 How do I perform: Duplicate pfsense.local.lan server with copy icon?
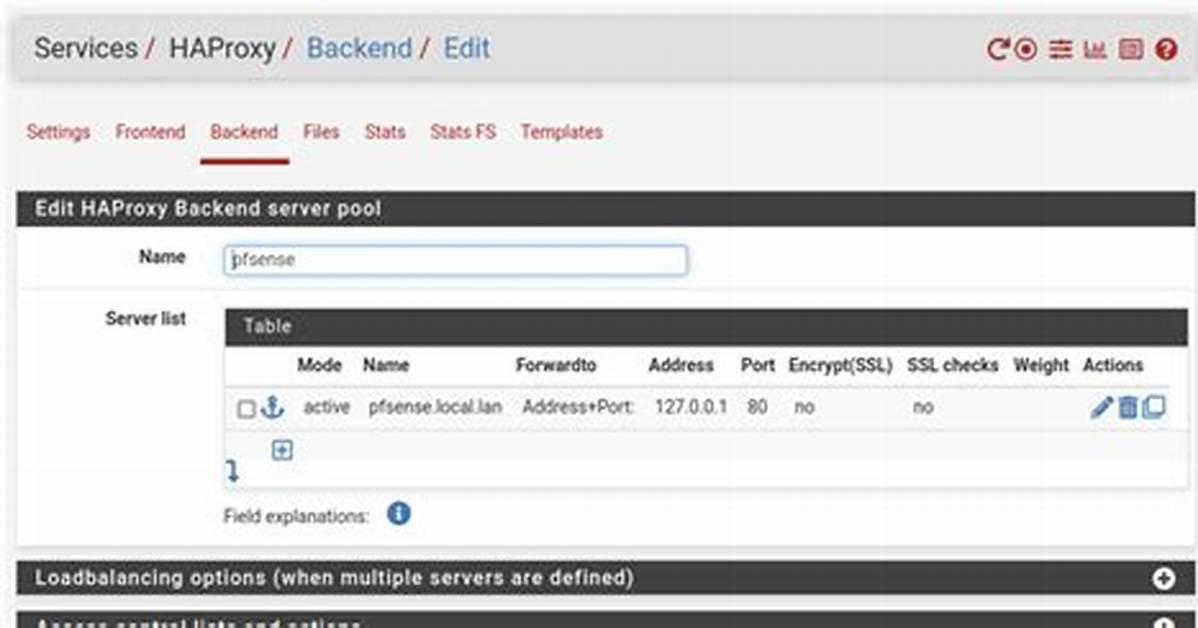1154,407
